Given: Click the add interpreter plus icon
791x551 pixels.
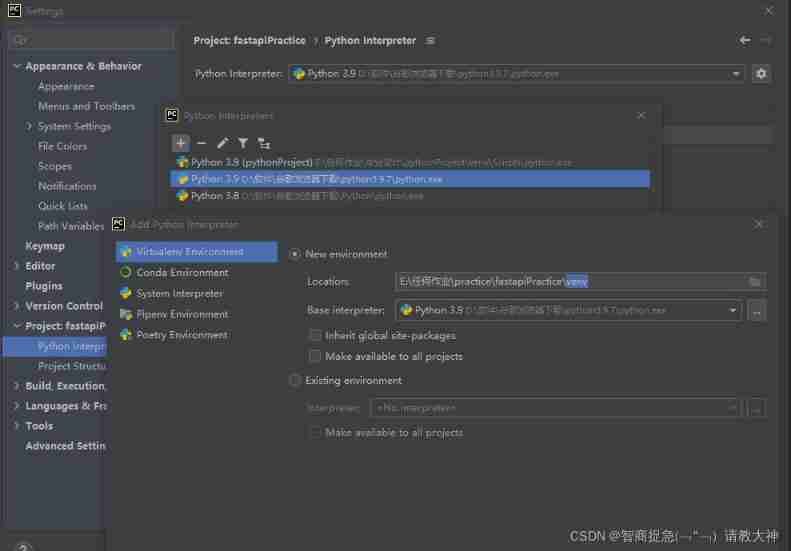Looking at the screenshot, I should 180,143.
